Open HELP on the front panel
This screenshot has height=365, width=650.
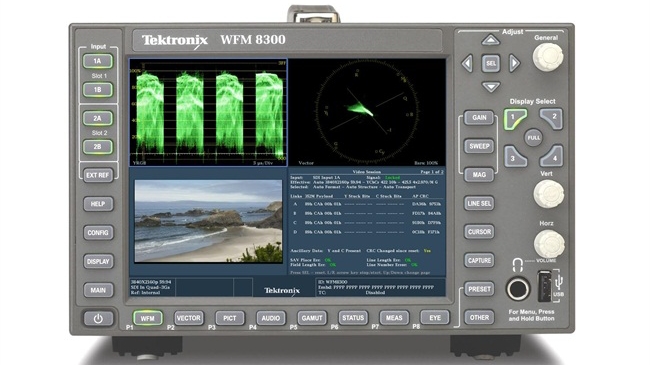[x=98, y=204]
